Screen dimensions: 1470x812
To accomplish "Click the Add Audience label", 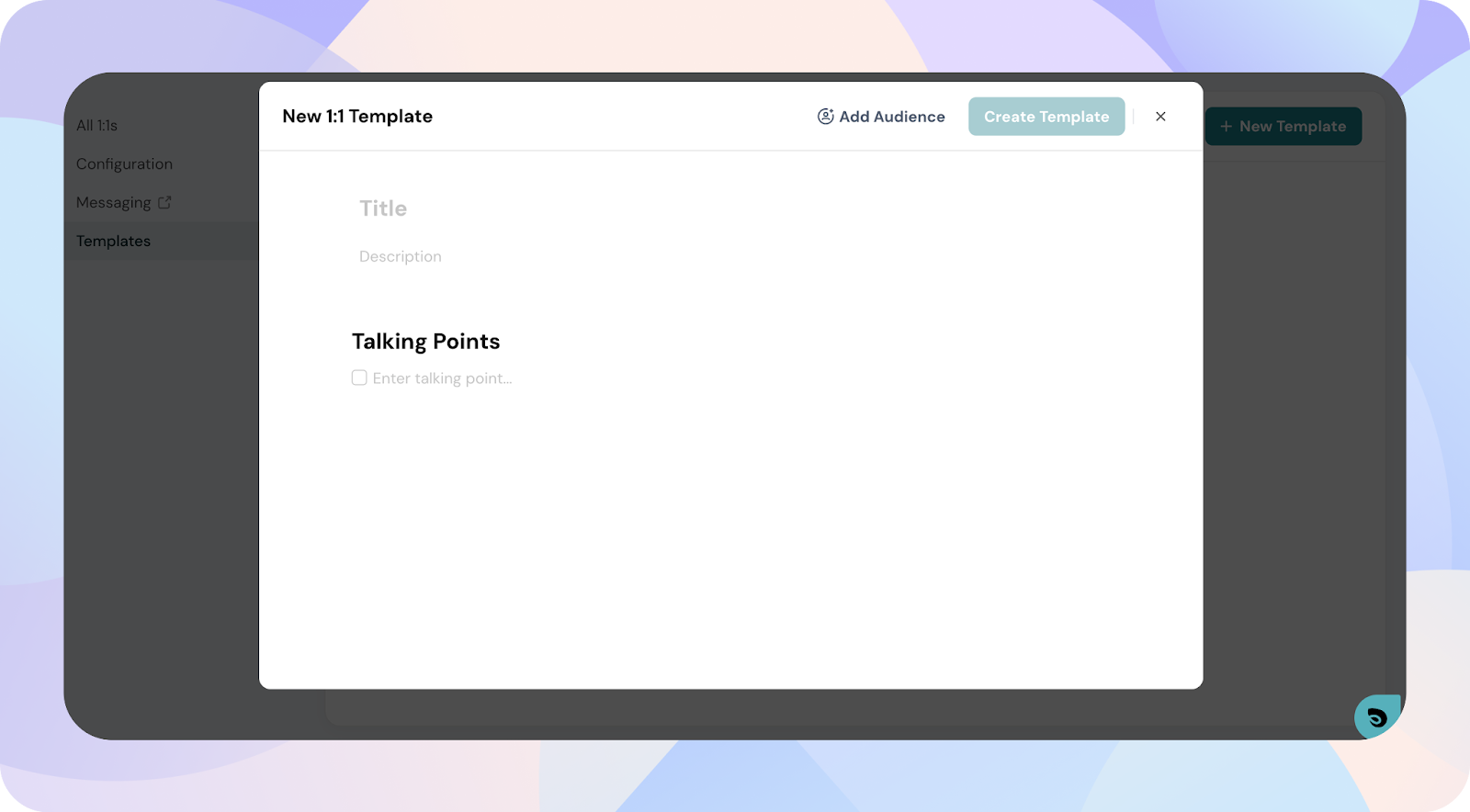I will [891, 117].
